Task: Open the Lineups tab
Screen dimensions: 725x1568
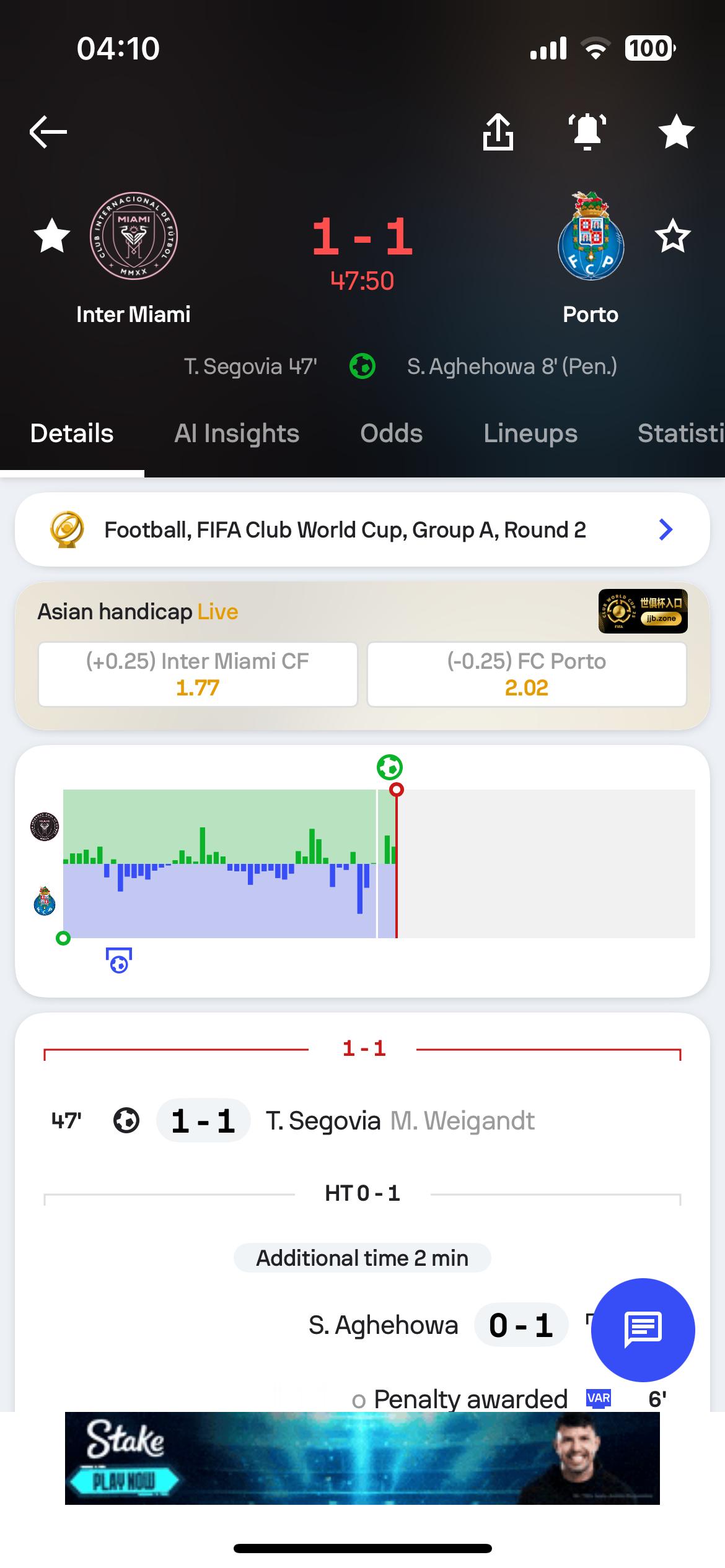Action: [530, 433]
